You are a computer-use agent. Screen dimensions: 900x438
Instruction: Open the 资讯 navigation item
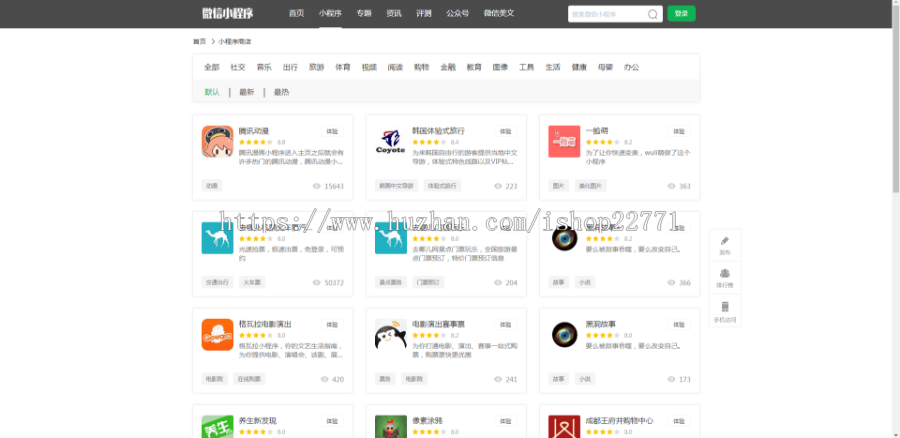click(394, 14)
